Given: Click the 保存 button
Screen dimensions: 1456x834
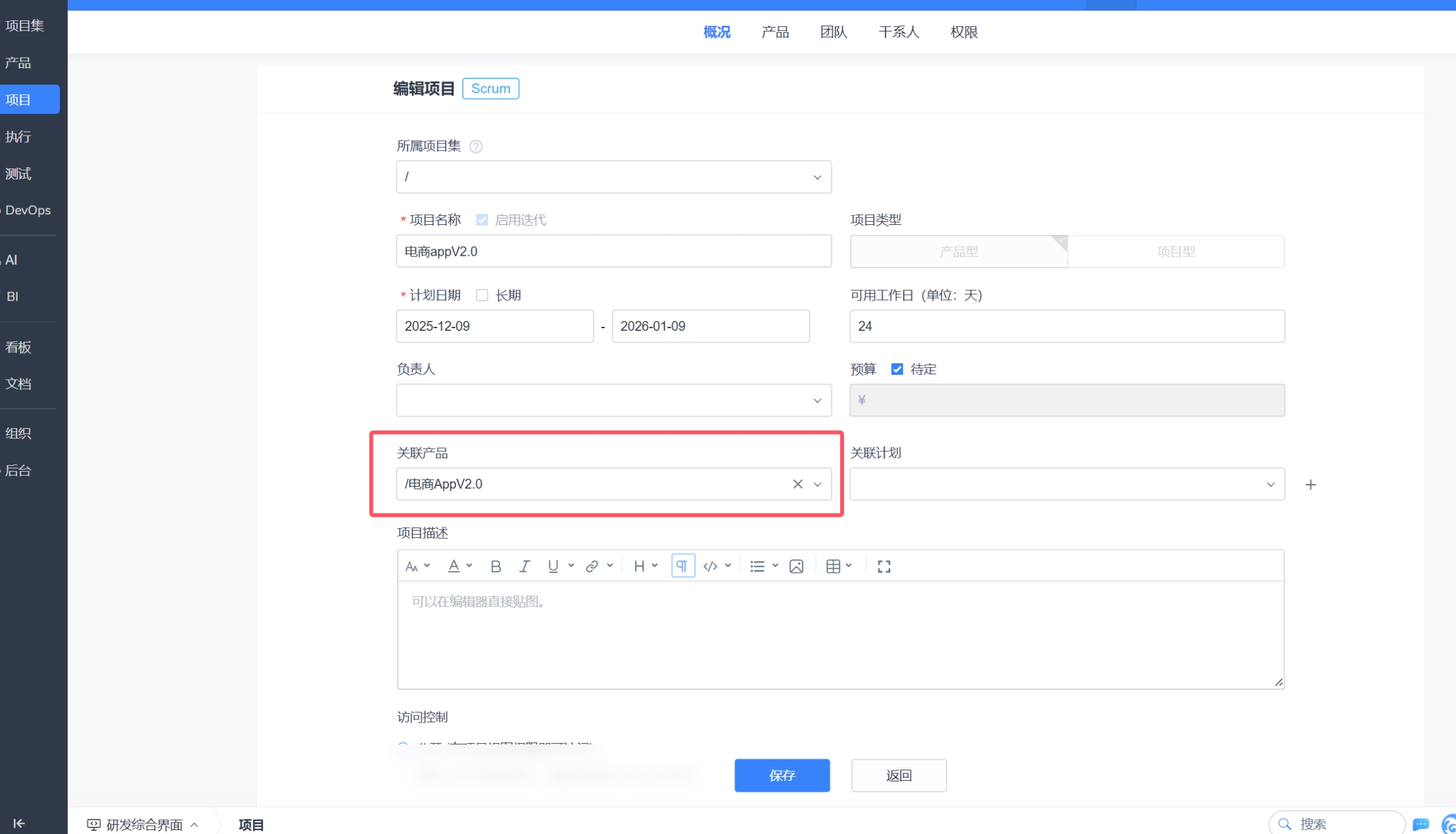Looking at the screenshot, I should pos(782,775).
